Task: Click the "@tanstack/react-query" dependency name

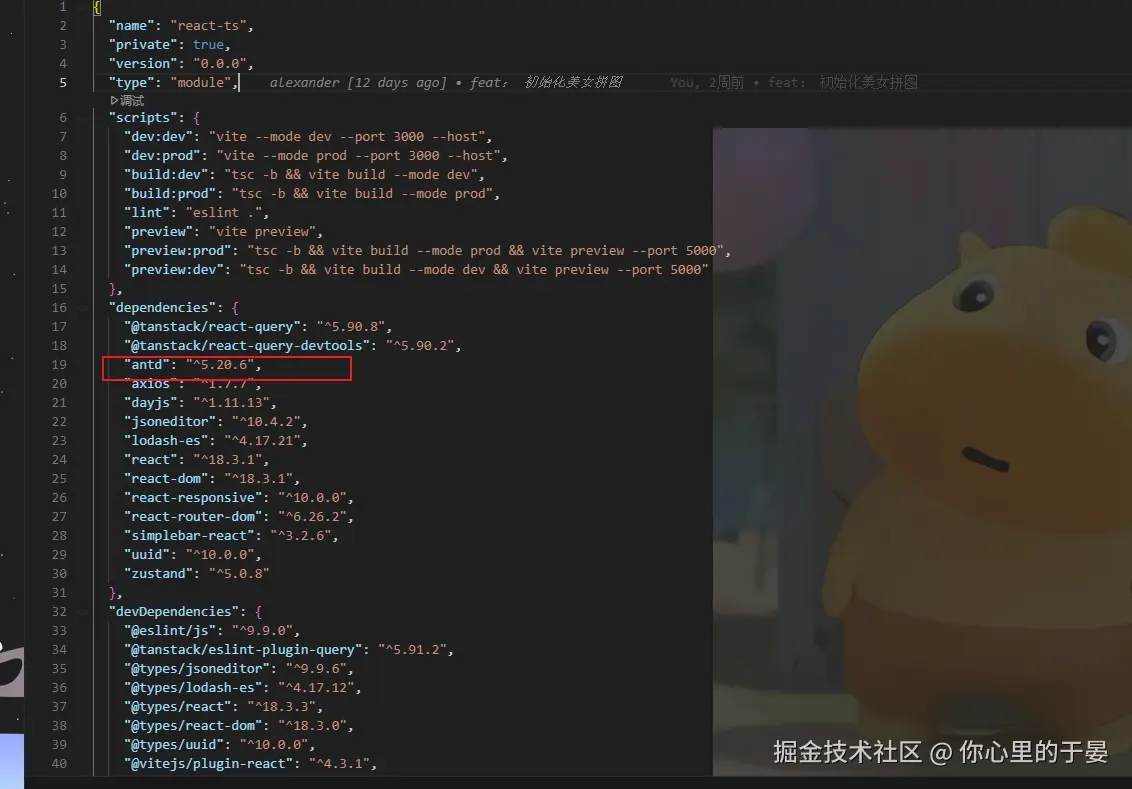Action: tap(212, 326)
